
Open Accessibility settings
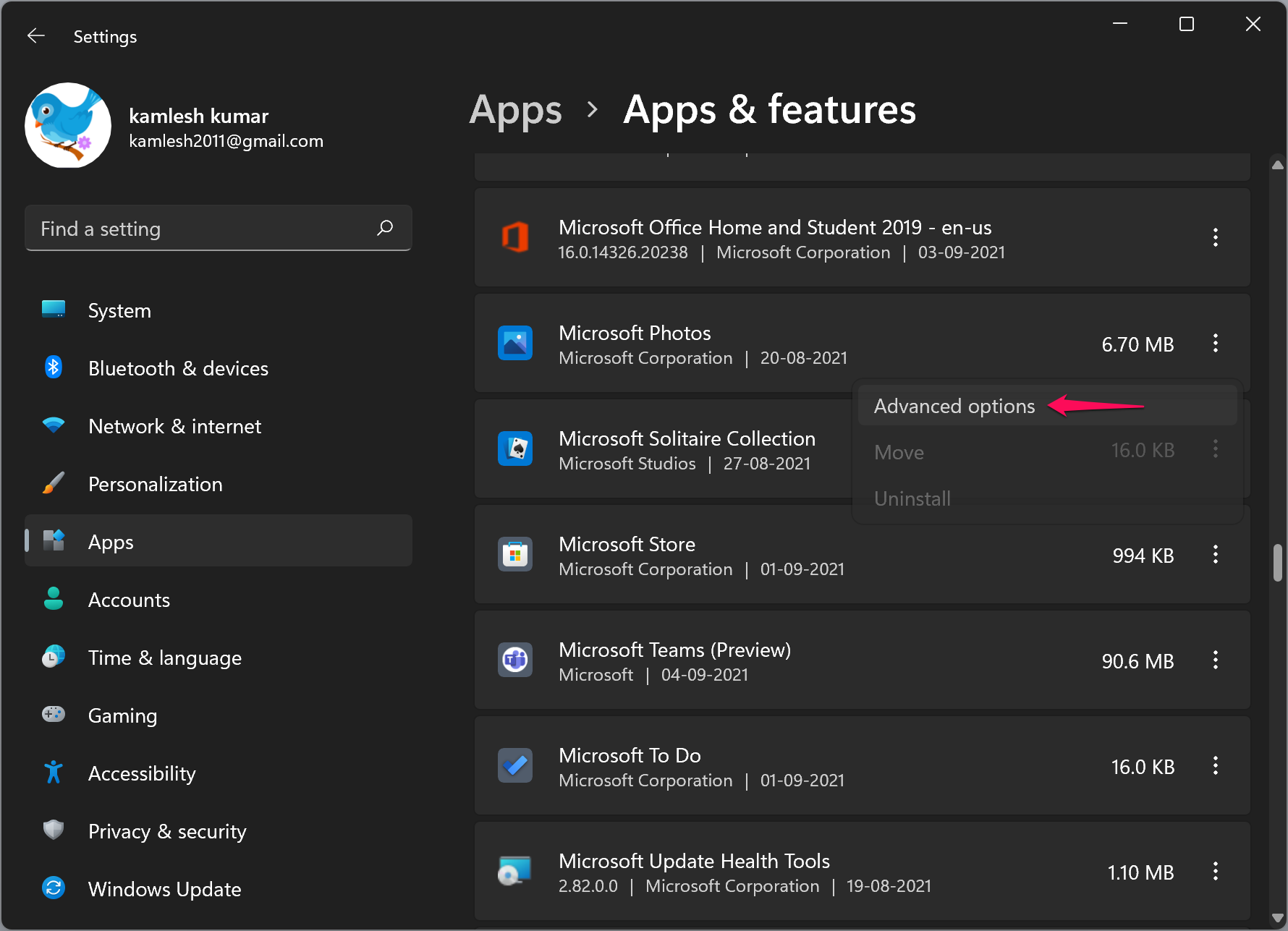click(x=219, y=773)
